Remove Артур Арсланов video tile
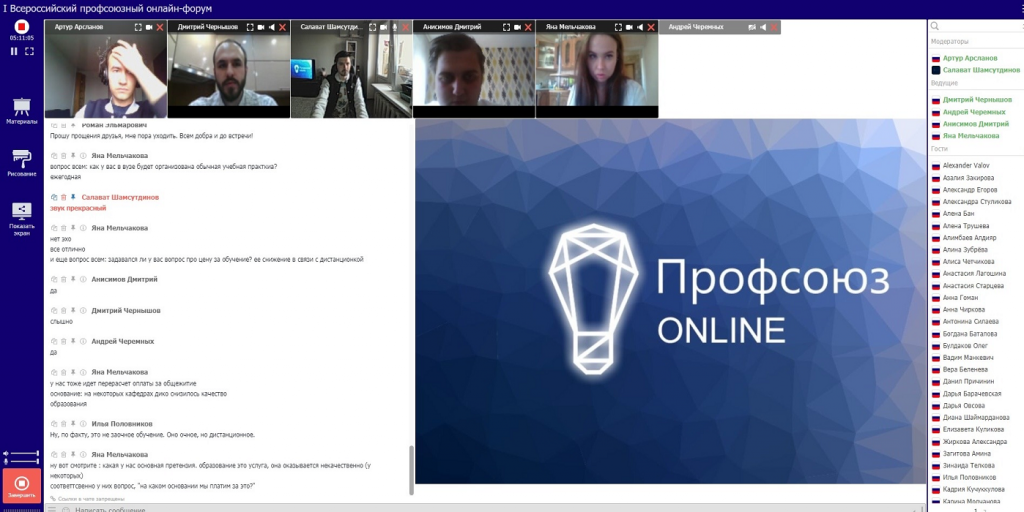This screenshot has width=1024, height=512. 160,27
